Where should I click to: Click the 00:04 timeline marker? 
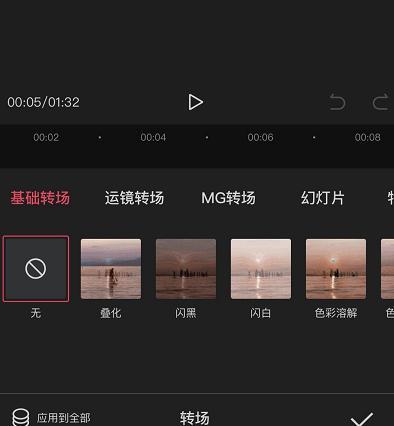153,137
